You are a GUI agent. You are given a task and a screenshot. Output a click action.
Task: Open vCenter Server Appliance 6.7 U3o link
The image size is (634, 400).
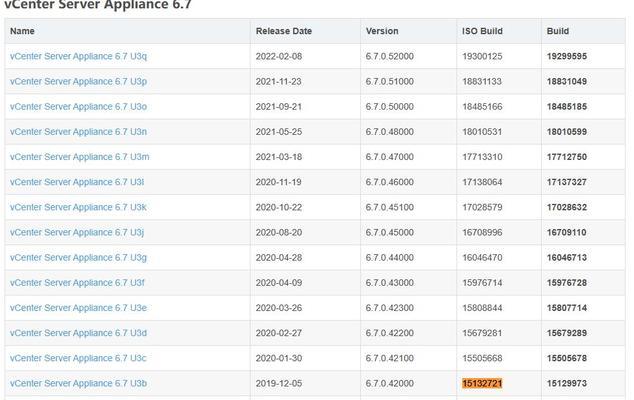(x=78, y=106)
